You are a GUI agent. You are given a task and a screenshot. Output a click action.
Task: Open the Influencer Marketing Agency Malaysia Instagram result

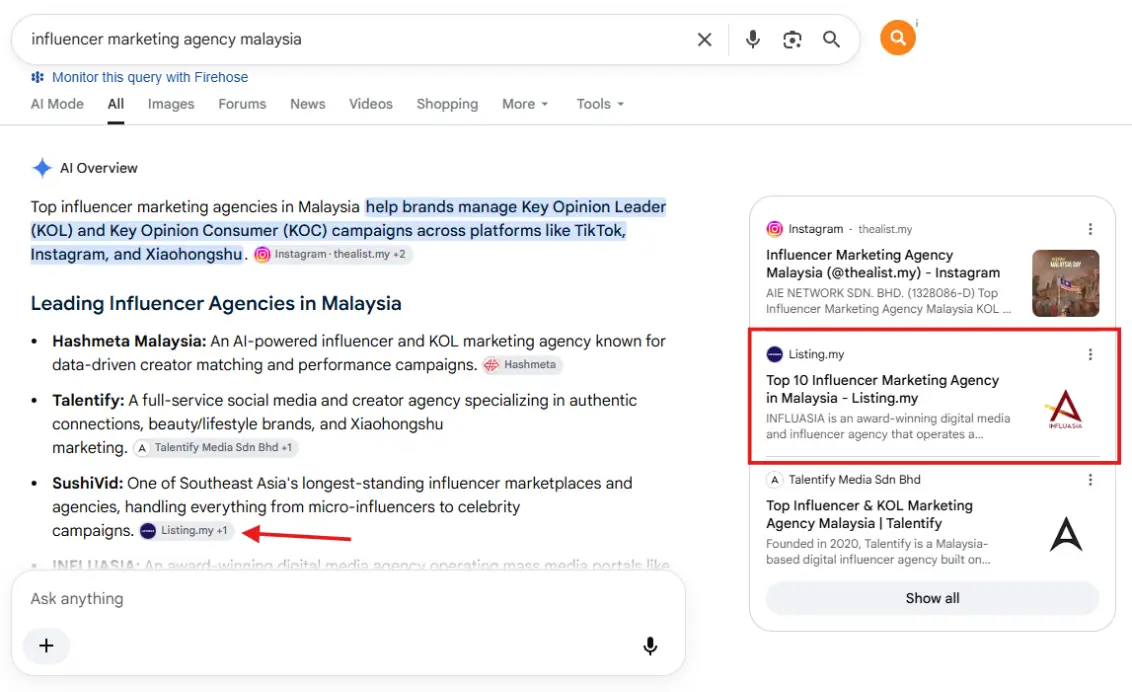click(883, 264)
